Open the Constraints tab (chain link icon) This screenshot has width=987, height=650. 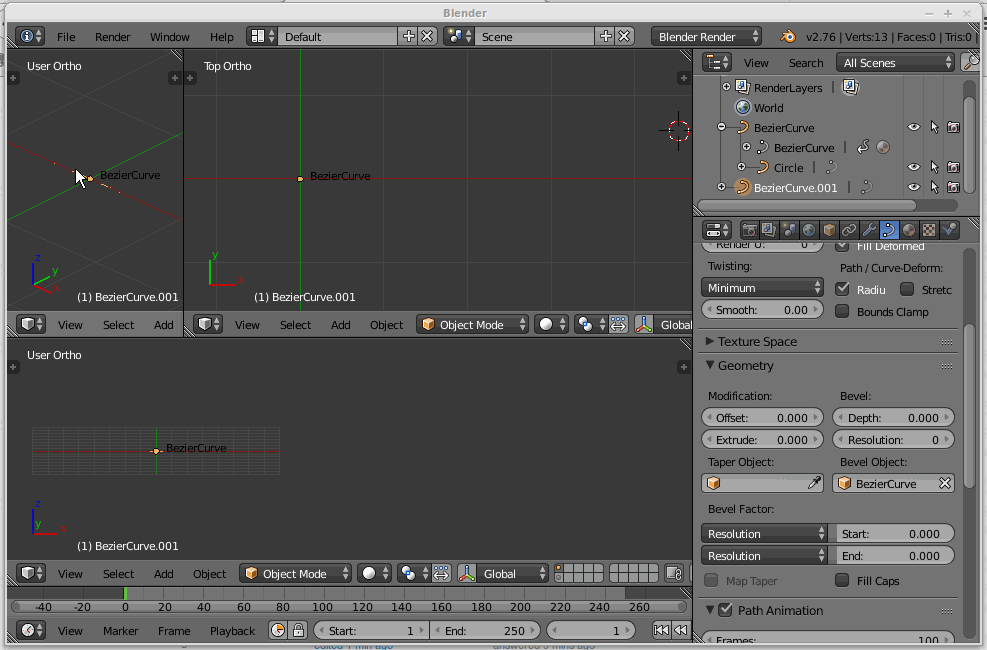(x=850, y=229)
